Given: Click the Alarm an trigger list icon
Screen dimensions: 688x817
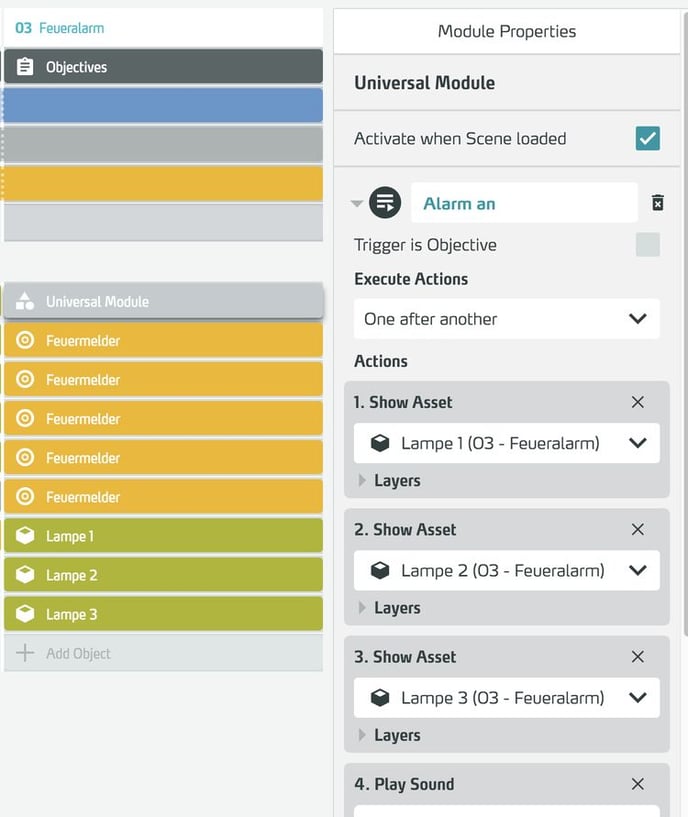Looking at the screenshot, I should click(x=385, y=203).
